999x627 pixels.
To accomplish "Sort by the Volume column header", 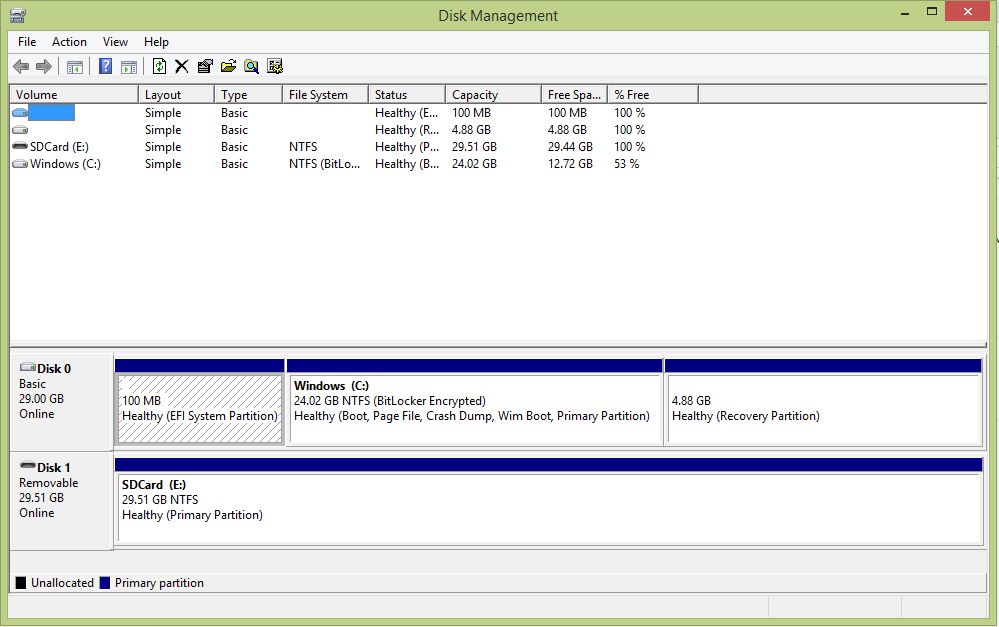I will point(74,94).
